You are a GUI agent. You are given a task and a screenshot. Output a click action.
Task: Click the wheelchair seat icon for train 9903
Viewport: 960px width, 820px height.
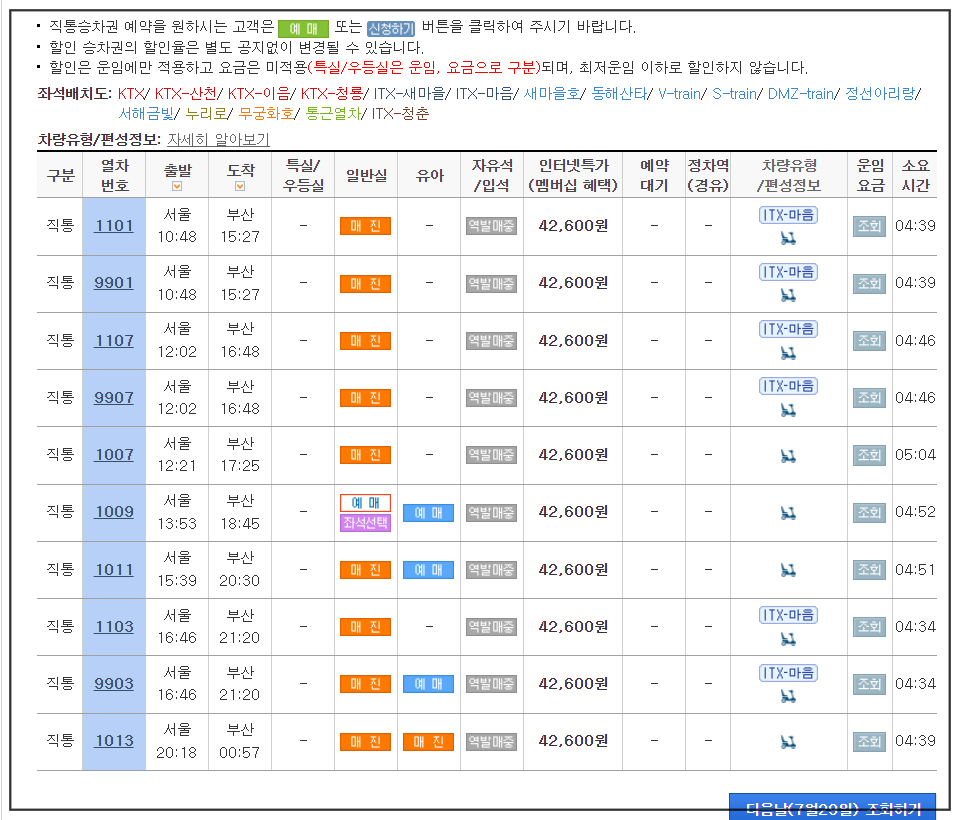[x=788, y=696]
